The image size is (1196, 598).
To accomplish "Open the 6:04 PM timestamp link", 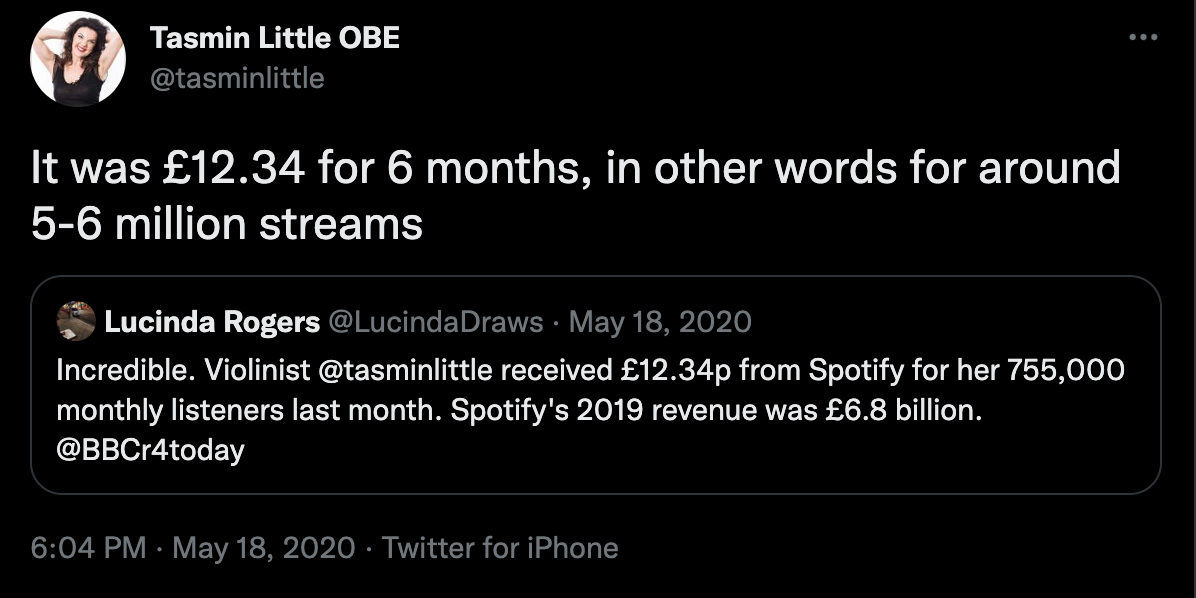I will (88, 548).
